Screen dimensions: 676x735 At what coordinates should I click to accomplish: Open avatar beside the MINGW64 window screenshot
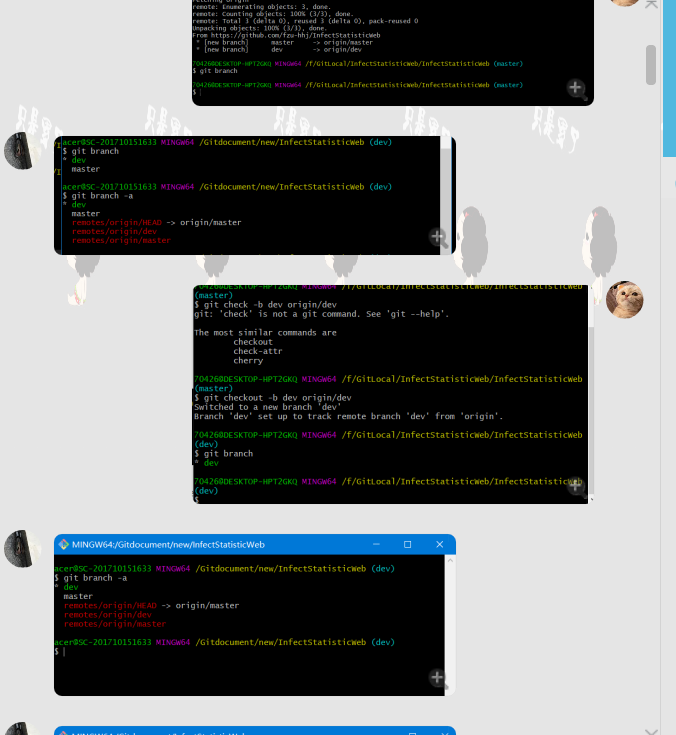tap(21, 548)
